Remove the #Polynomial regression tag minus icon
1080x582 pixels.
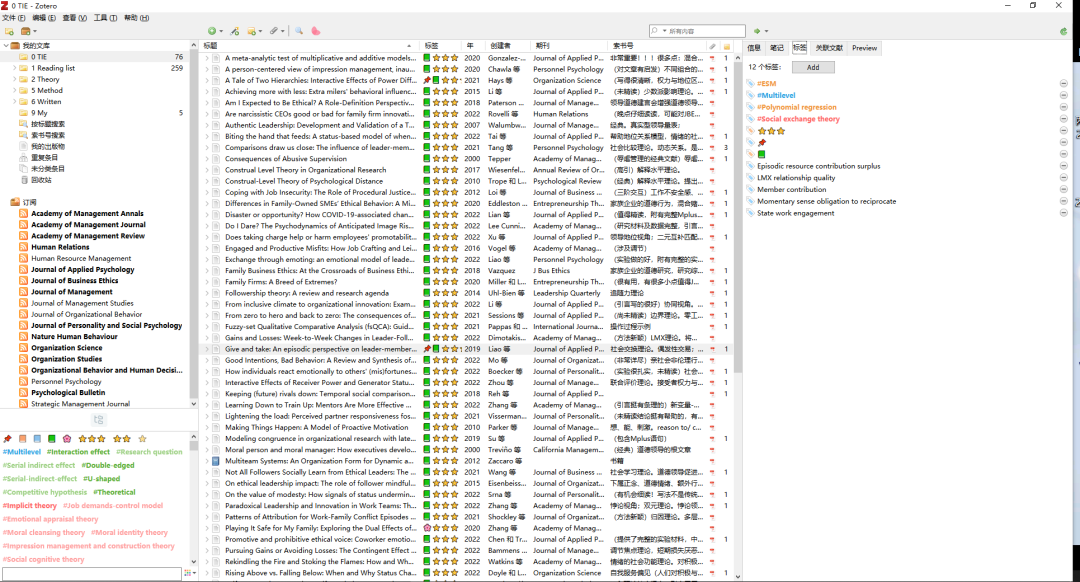[x=1063, y=107]
